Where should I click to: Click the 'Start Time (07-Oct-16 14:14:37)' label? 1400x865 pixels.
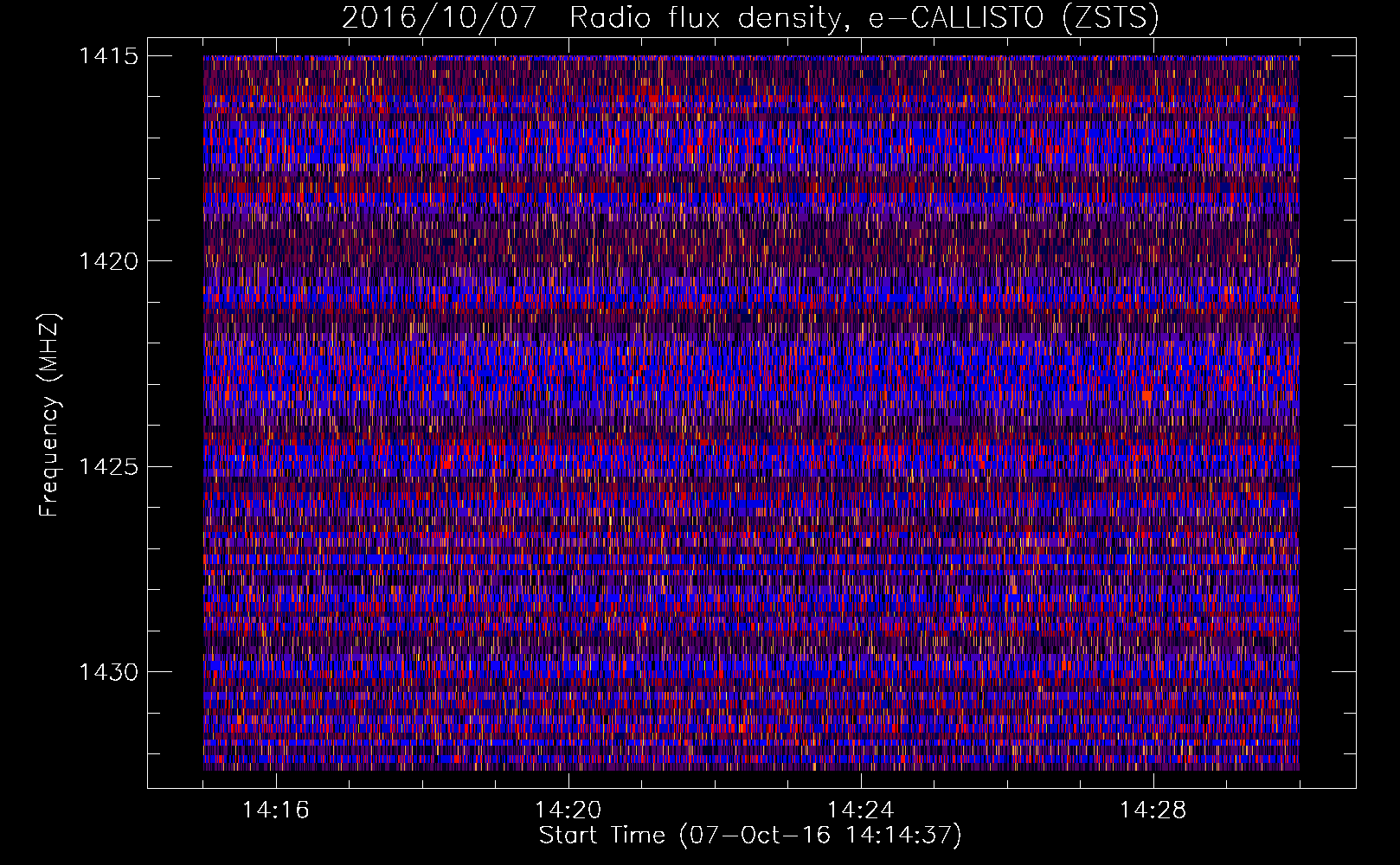click(750, 836)
